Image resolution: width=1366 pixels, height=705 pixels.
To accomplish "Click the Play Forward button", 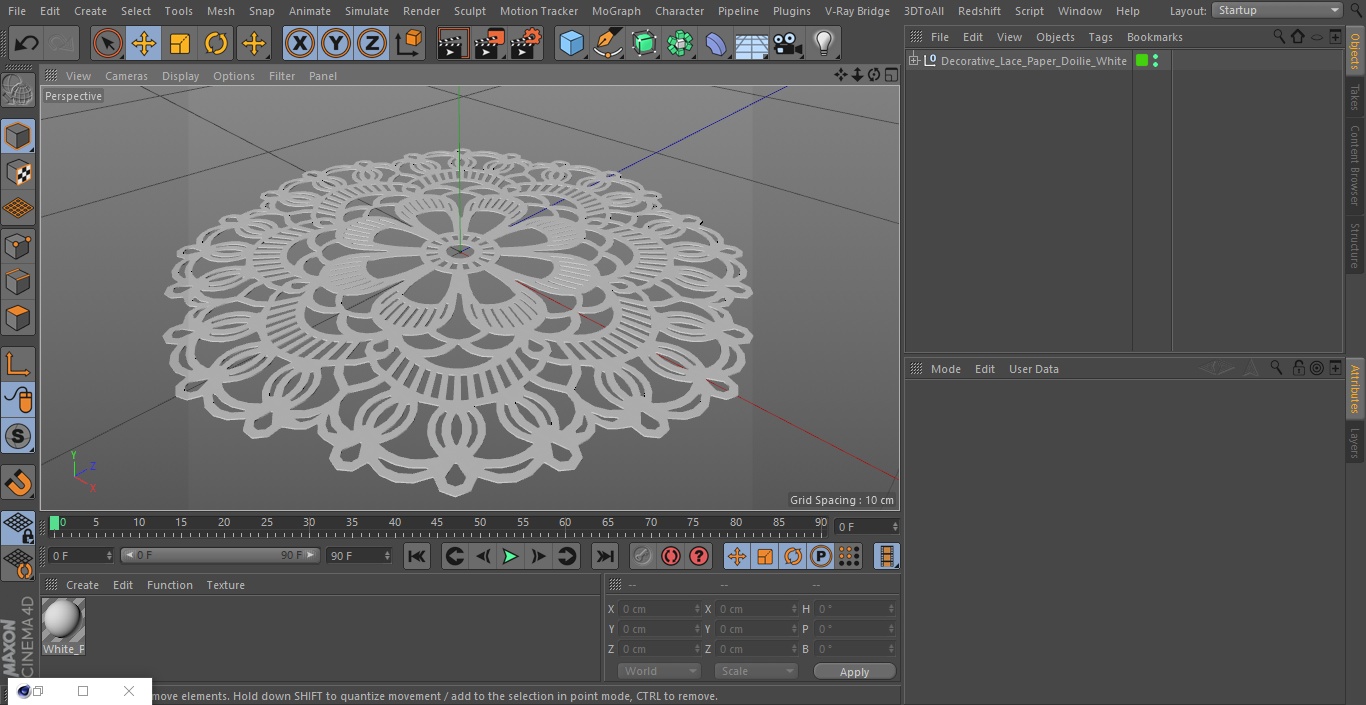I will 510,556.
